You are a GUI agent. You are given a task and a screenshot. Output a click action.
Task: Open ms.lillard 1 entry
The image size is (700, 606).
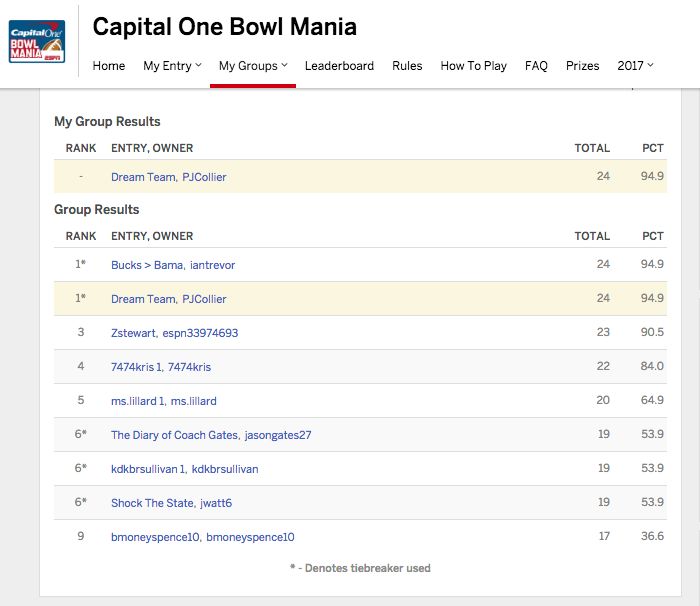point(137,401)
